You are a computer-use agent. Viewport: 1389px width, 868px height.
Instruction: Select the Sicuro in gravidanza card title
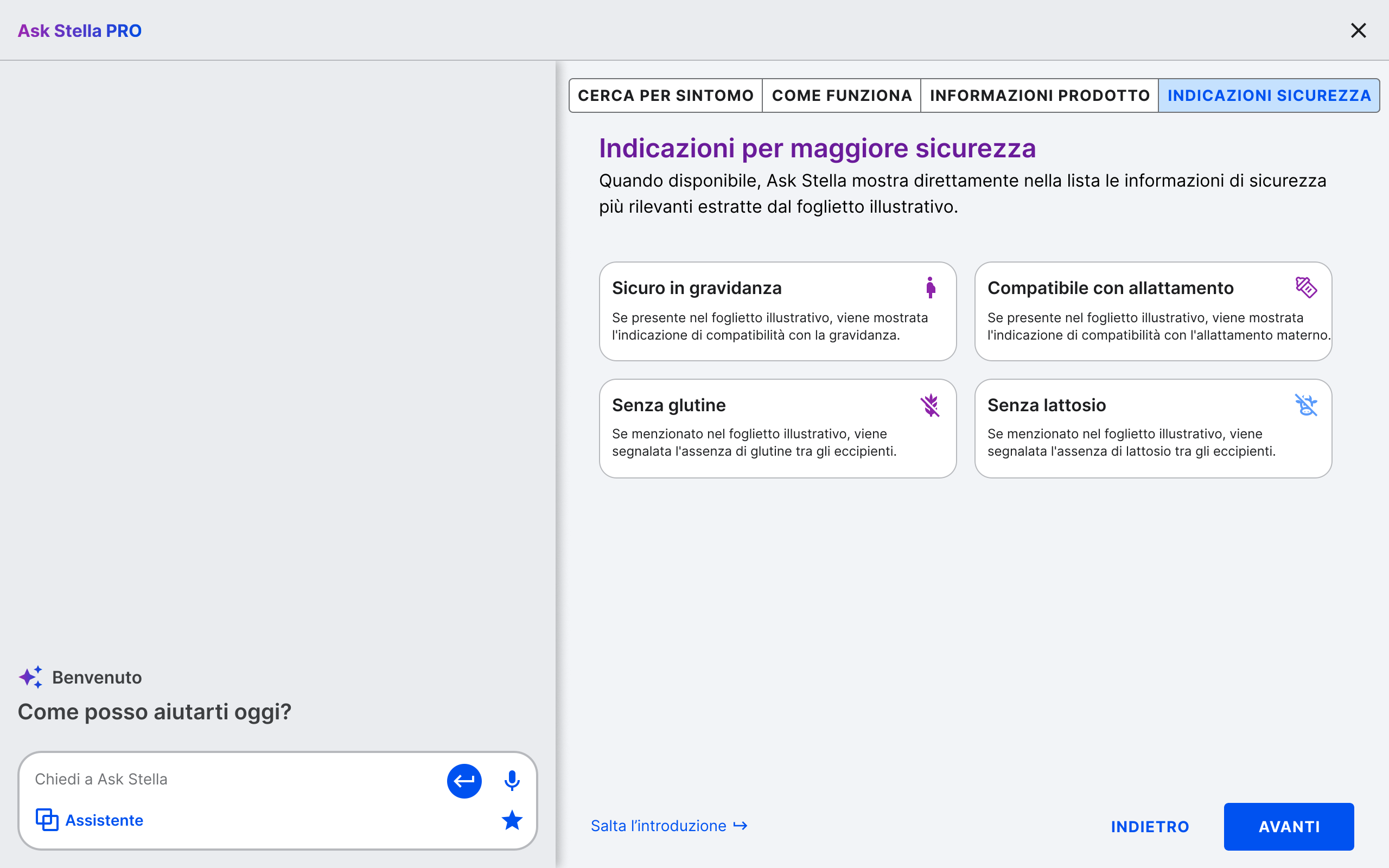(697, 288)
